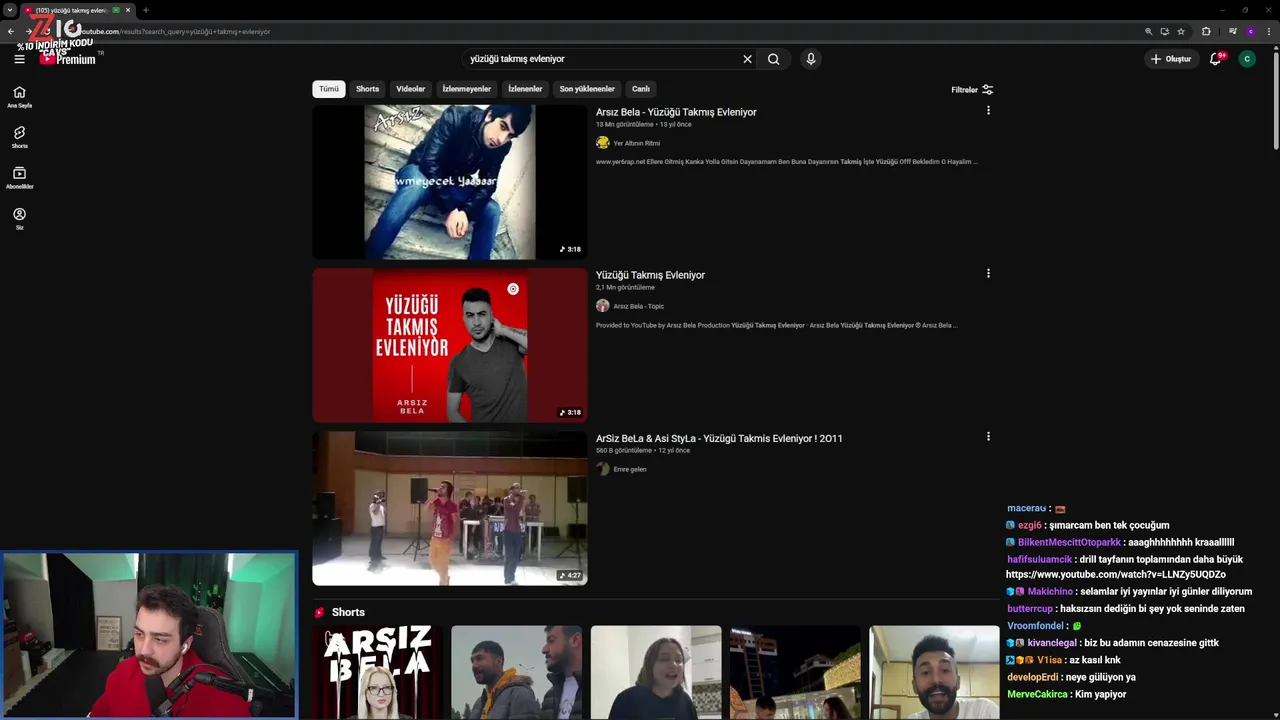Click the install-app icon in the address bar
This screenshot has width=1280, height=720.
[1165, 32]
